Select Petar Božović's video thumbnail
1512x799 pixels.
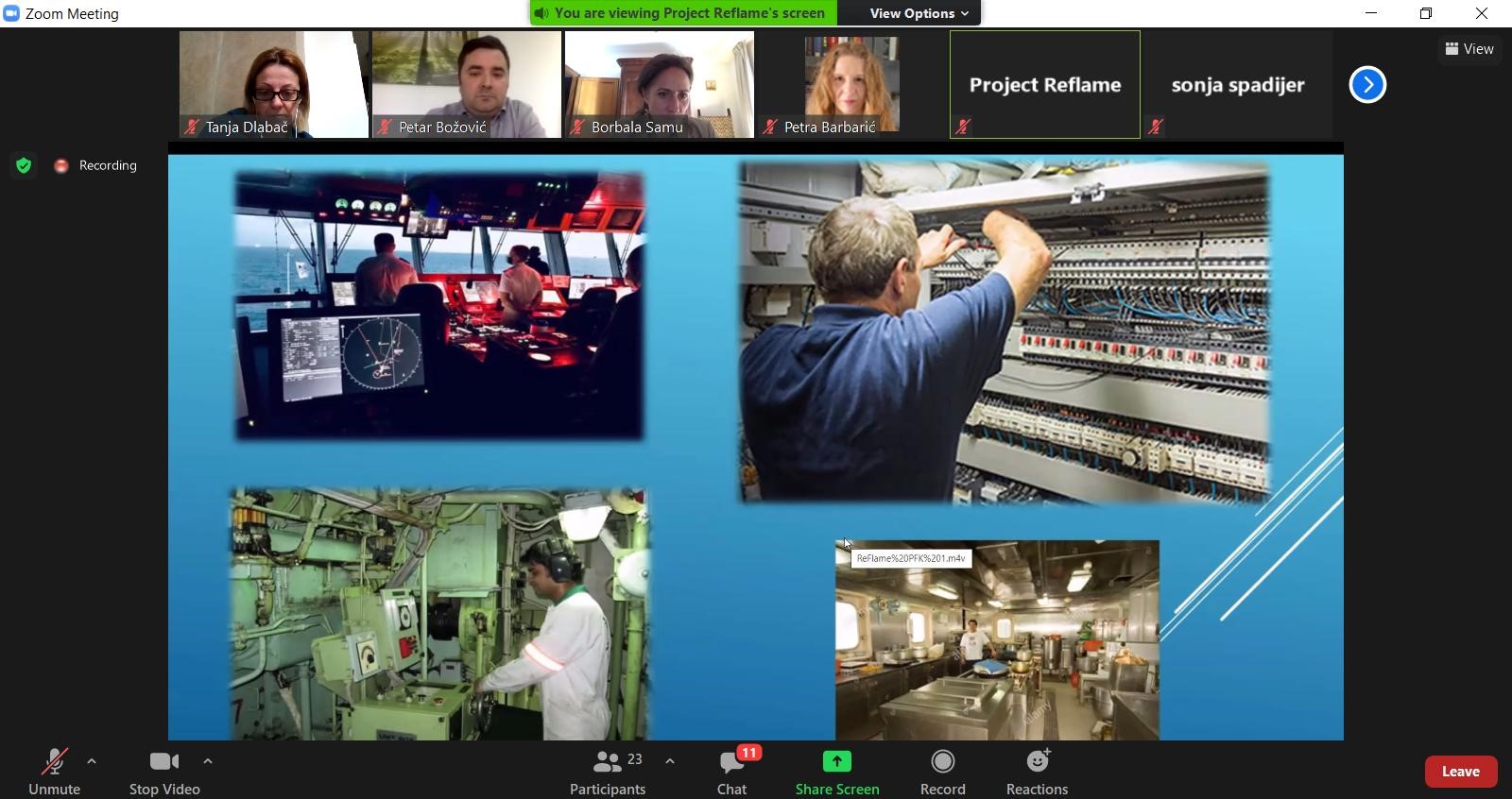pyautogui.click(x=467, y=85)
